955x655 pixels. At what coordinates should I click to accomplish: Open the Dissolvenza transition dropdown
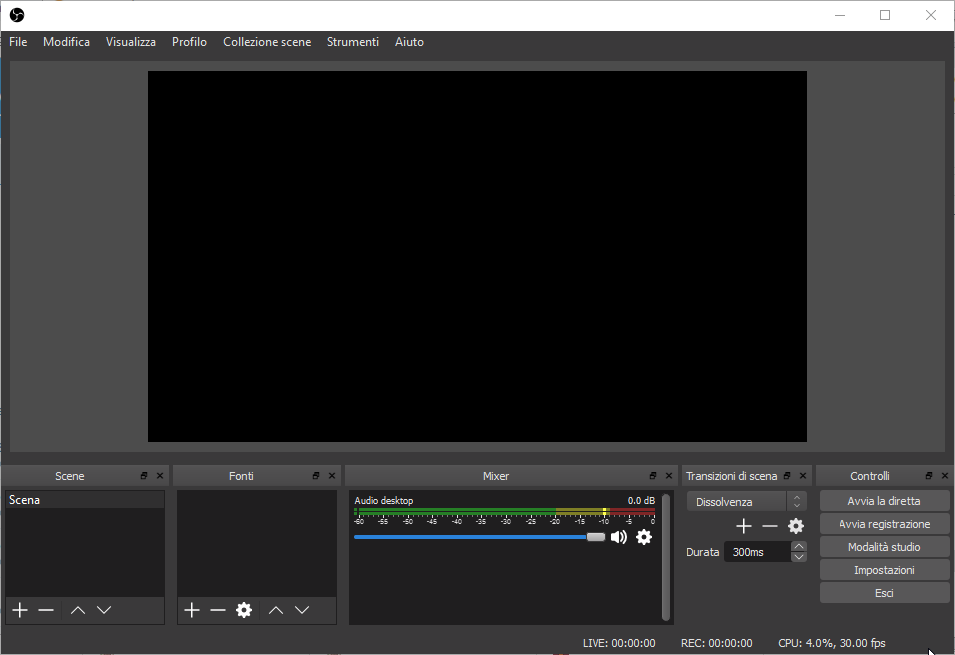click(747, 502)
